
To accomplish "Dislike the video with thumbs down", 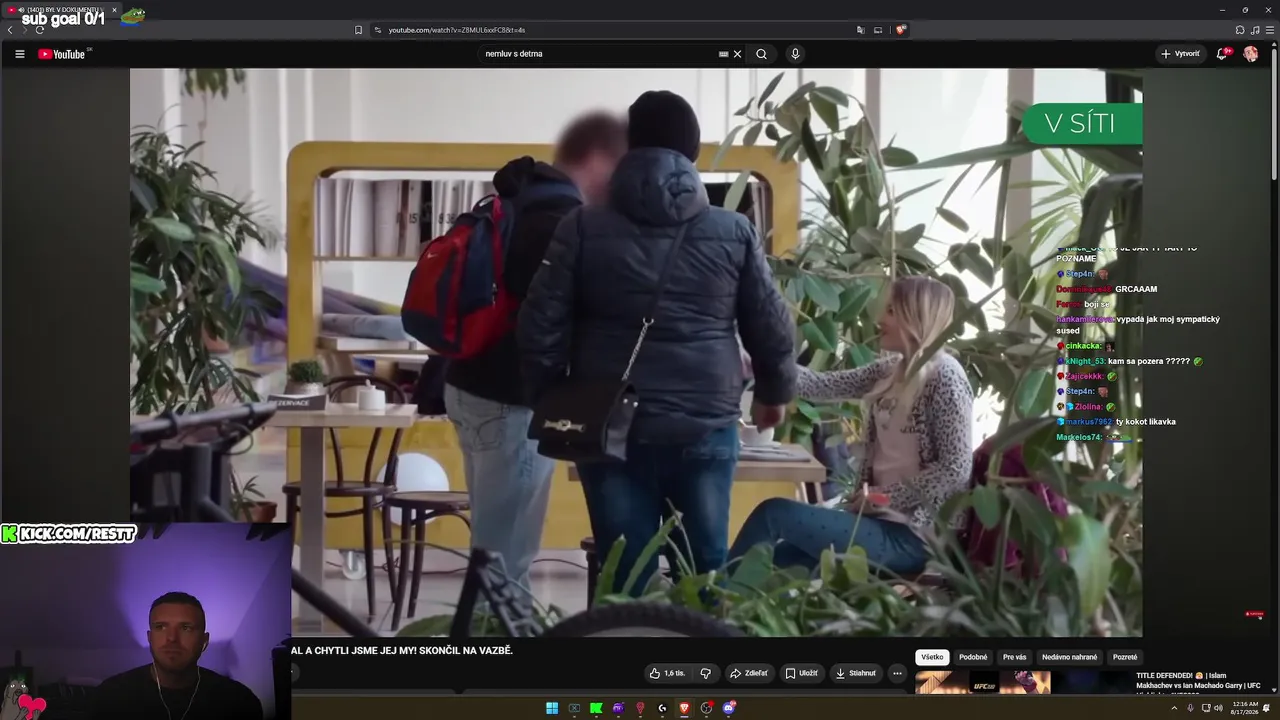I will [705, 673].
